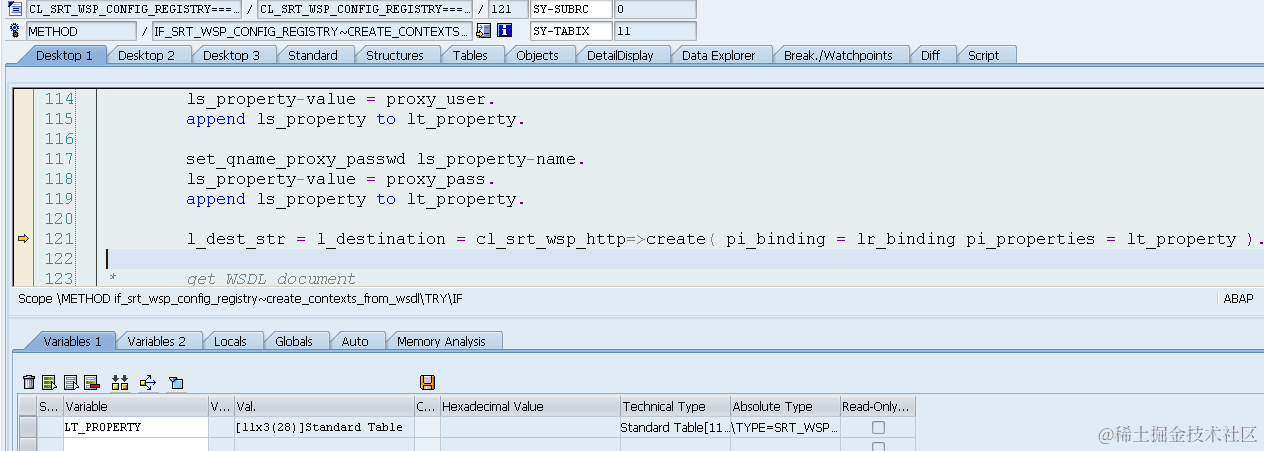This screenshot has width=1264, height=451.
Task: Click the \TYPE=SRT_WSP absolute type cell
Action: pos(785,427)
